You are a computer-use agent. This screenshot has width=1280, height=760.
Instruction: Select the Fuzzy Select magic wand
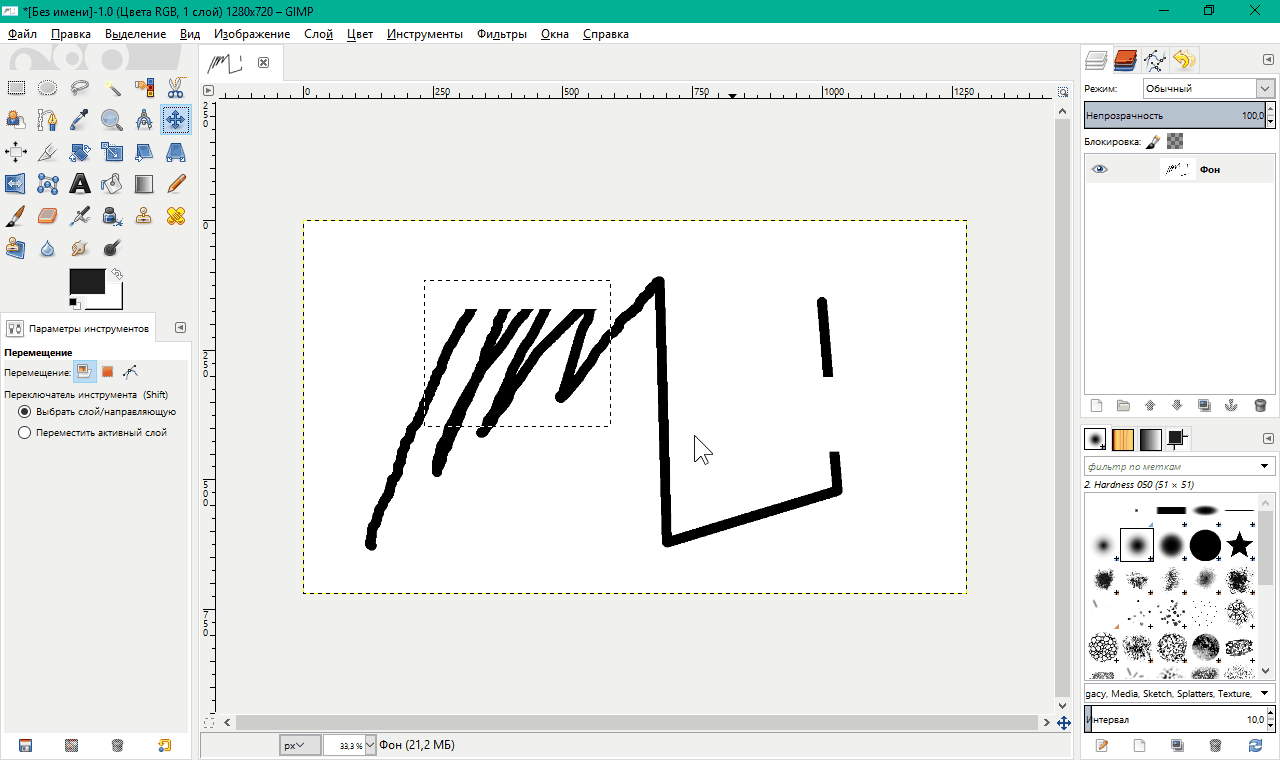pos(112,88)
